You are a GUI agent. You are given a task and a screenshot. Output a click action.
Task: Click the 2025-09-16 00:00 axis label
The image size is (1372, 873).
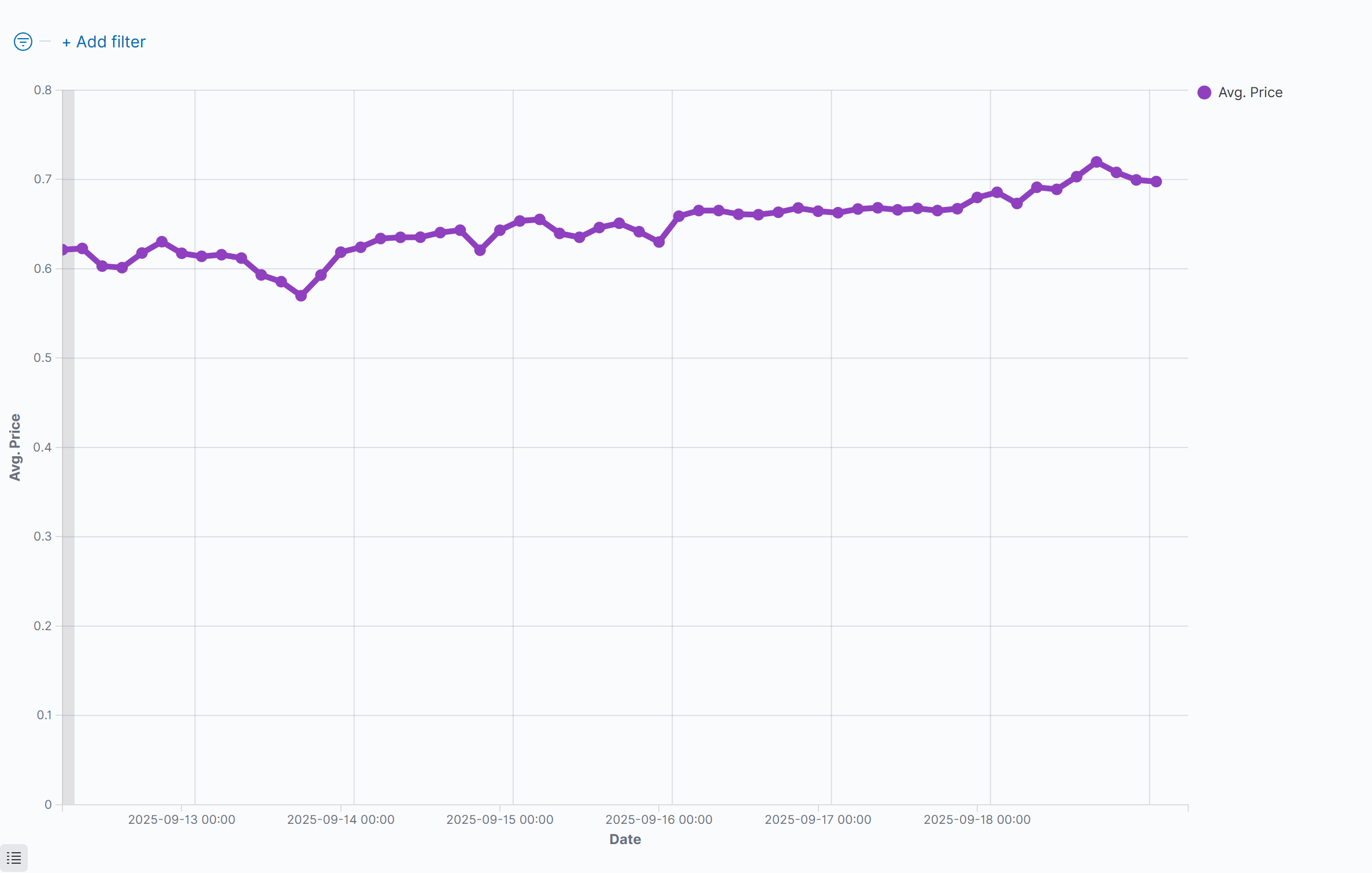(x=659, y=819)
